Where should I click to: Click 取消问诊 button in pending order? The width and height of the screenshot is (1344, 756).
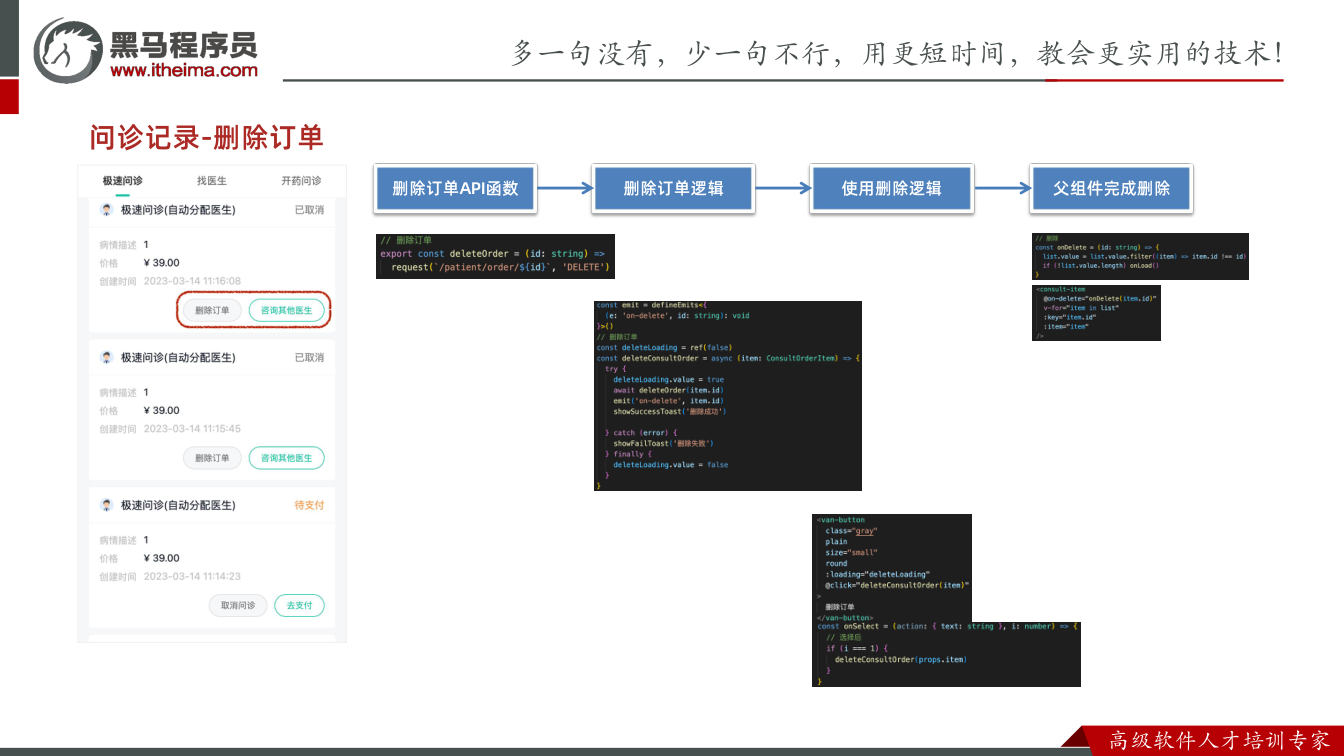coord(238,605)
